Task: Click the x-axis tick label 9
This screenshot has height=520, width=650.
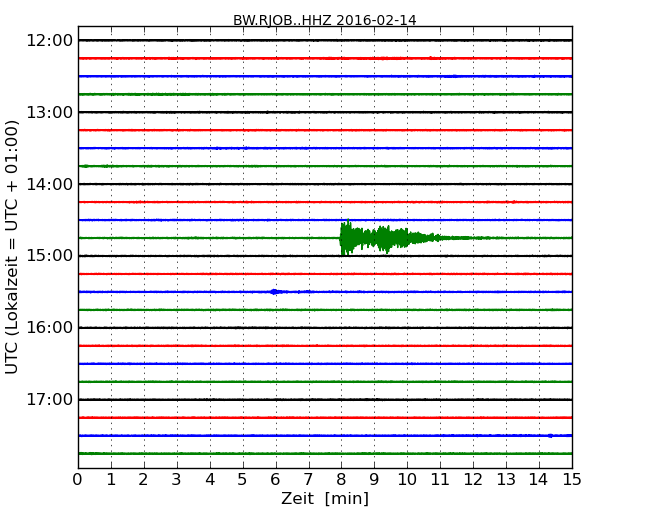Action: click(374, 480)
